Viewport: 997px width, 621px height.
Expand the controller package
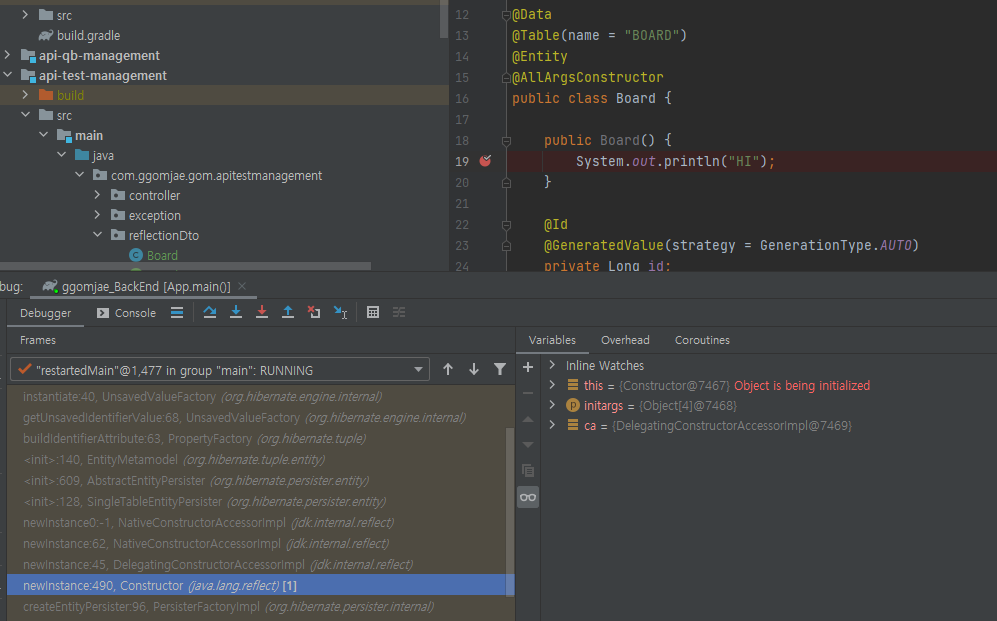tap(97, 195)
